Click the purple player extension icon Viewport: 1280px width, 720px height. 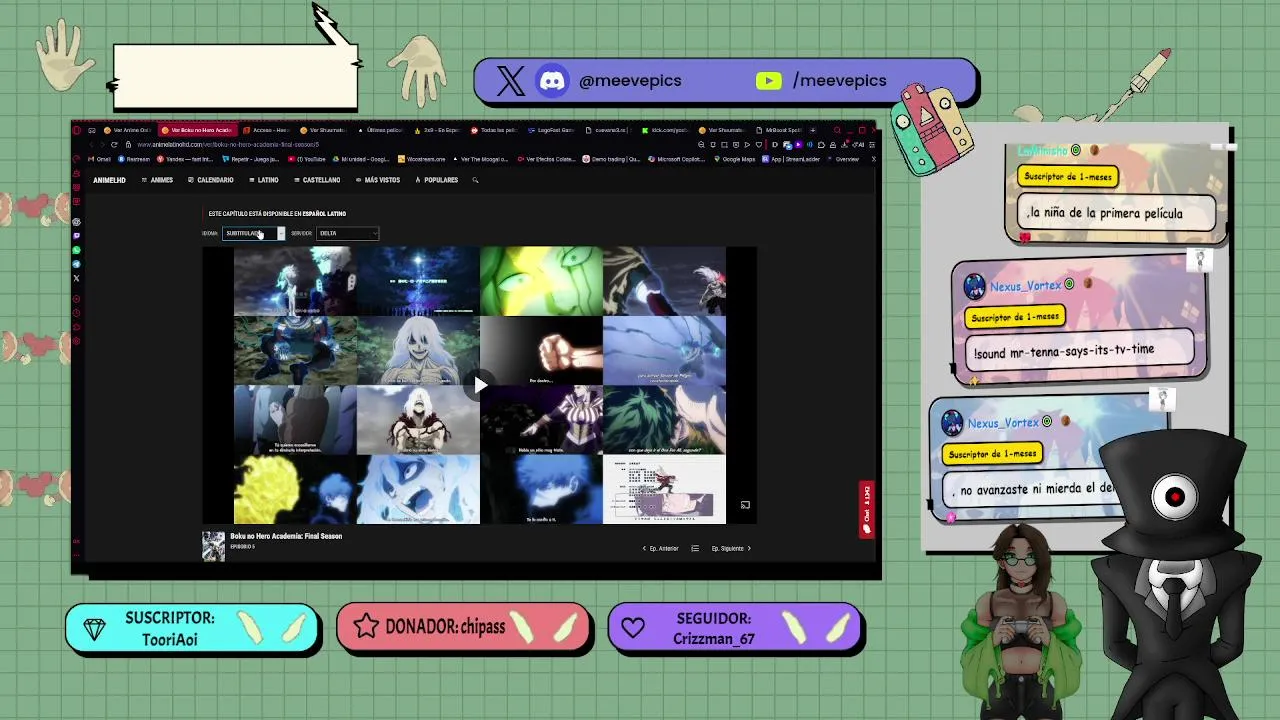point(798,145)
